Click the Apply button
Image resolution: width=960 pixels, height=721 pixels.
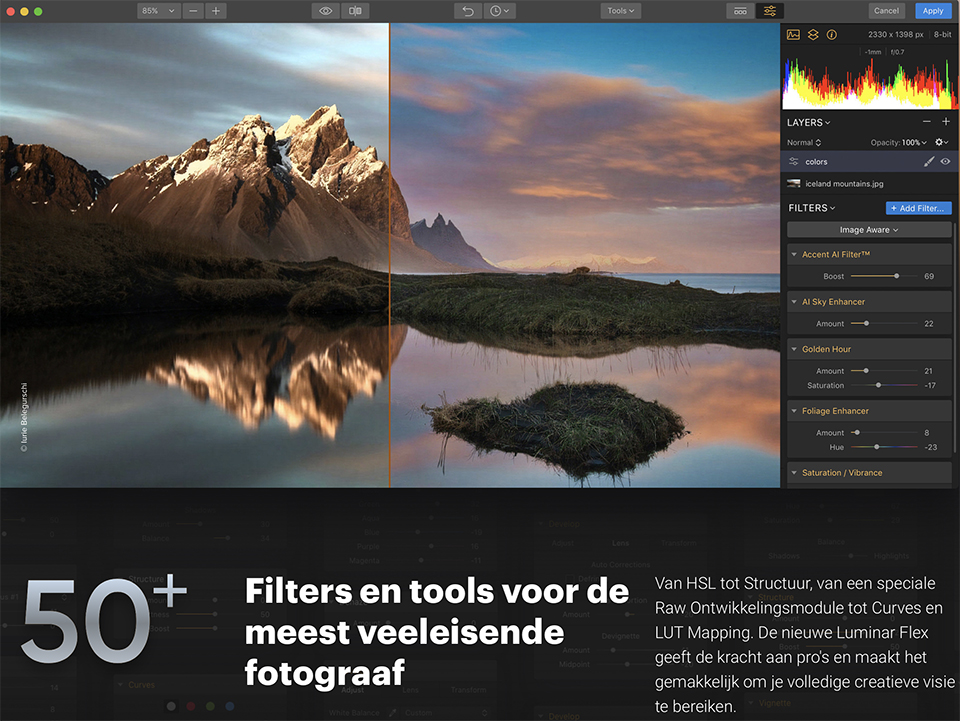932,11
